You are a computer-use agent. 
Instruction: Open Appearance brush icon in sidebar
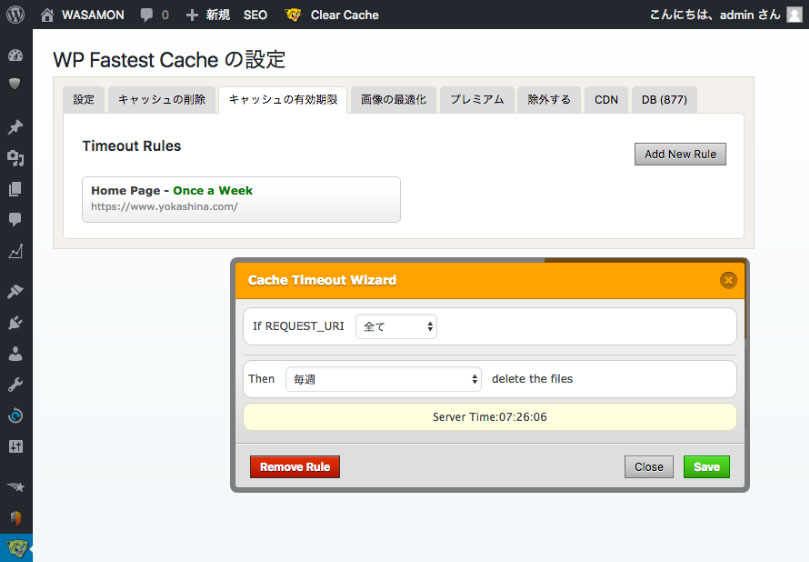click(x=15, y=292)
